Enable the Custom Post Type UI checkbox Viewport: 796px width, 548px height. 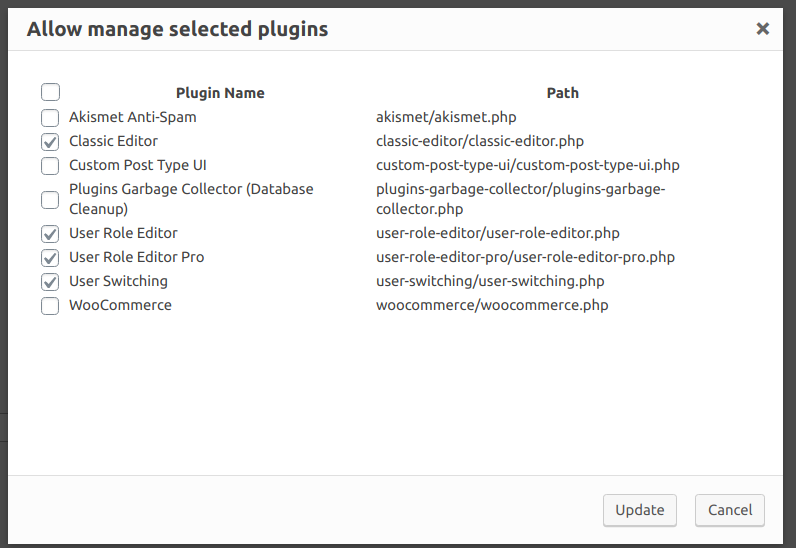(x=50, y=166)
